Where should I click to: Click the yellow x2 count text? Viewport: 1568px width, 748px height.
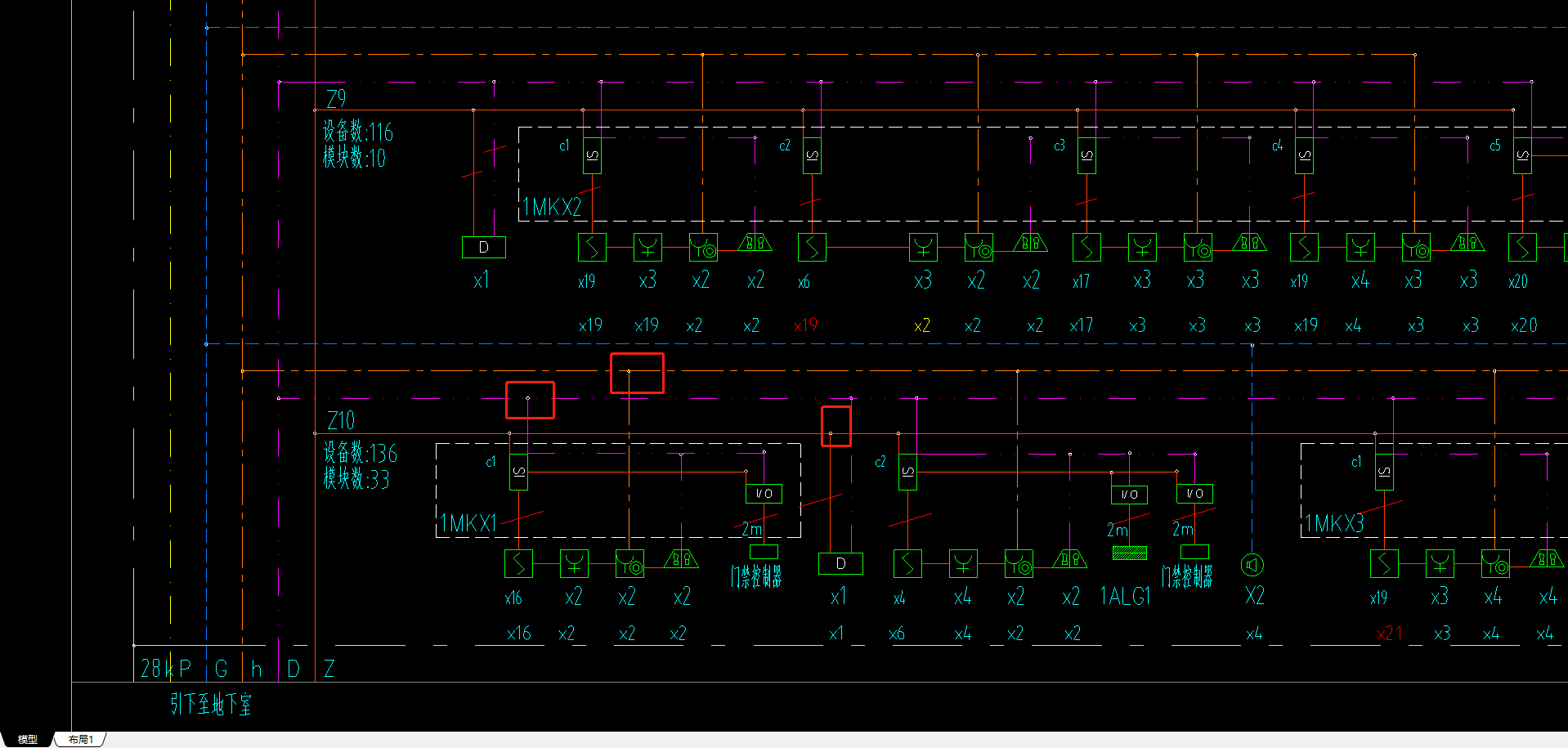coord(922,326)
